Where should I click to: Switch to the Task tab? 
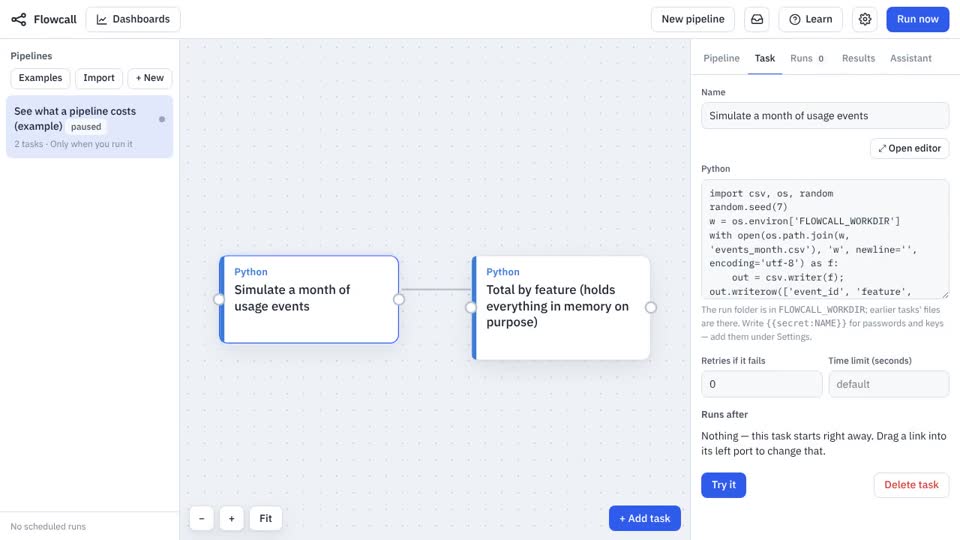tap(765, 58)
